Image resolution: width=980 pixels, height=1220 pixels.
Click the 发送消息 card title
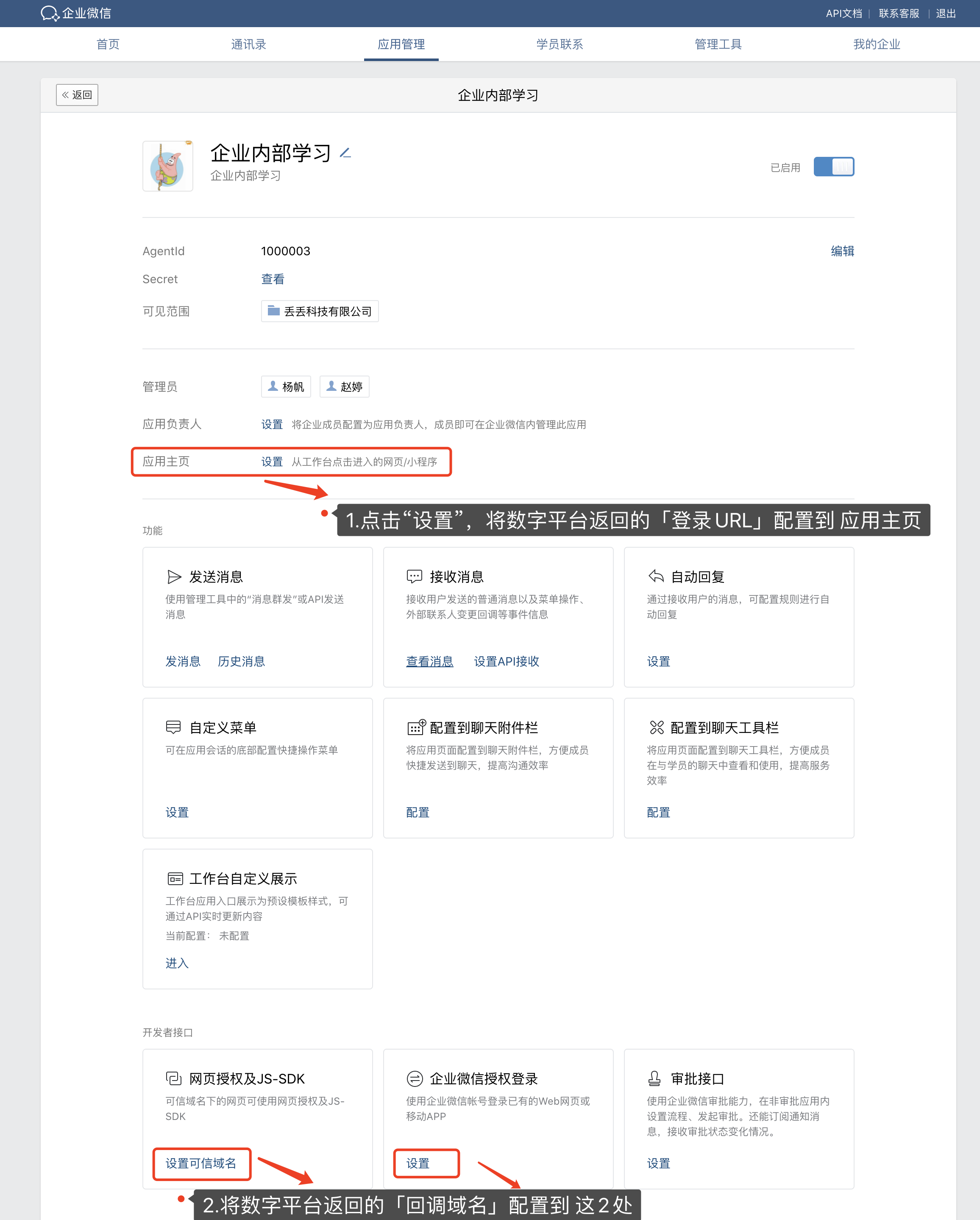pos(216,577)
